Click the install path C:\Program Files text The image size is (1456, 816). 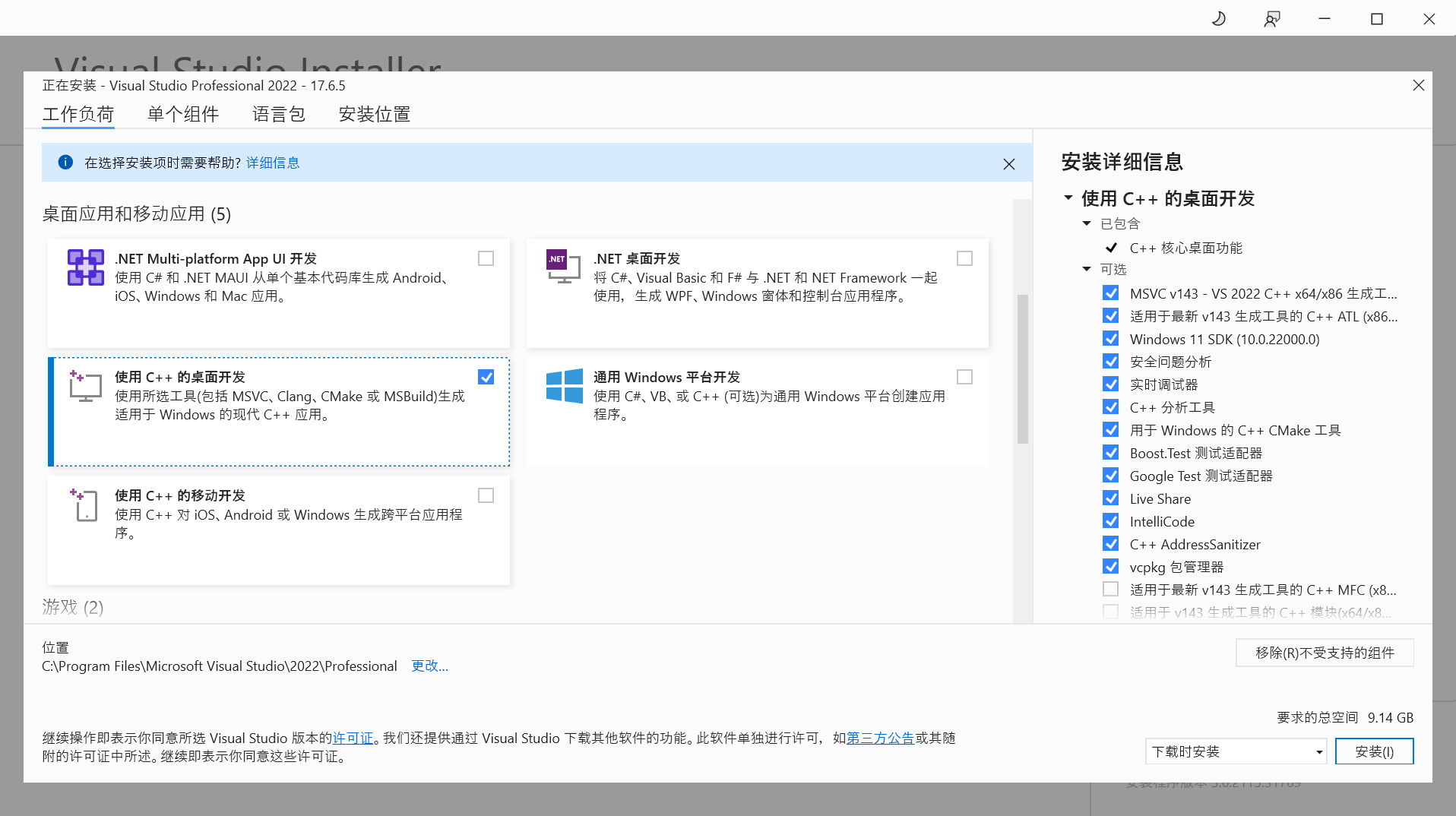point(220,666)
